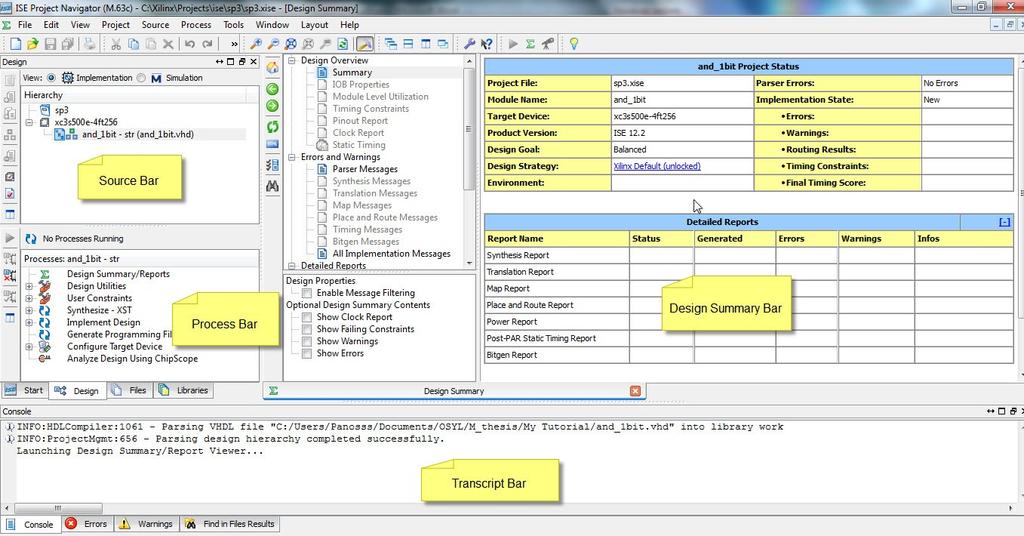
Task: Collapse the Design Overview tree section
Action: tap(291, 60)
